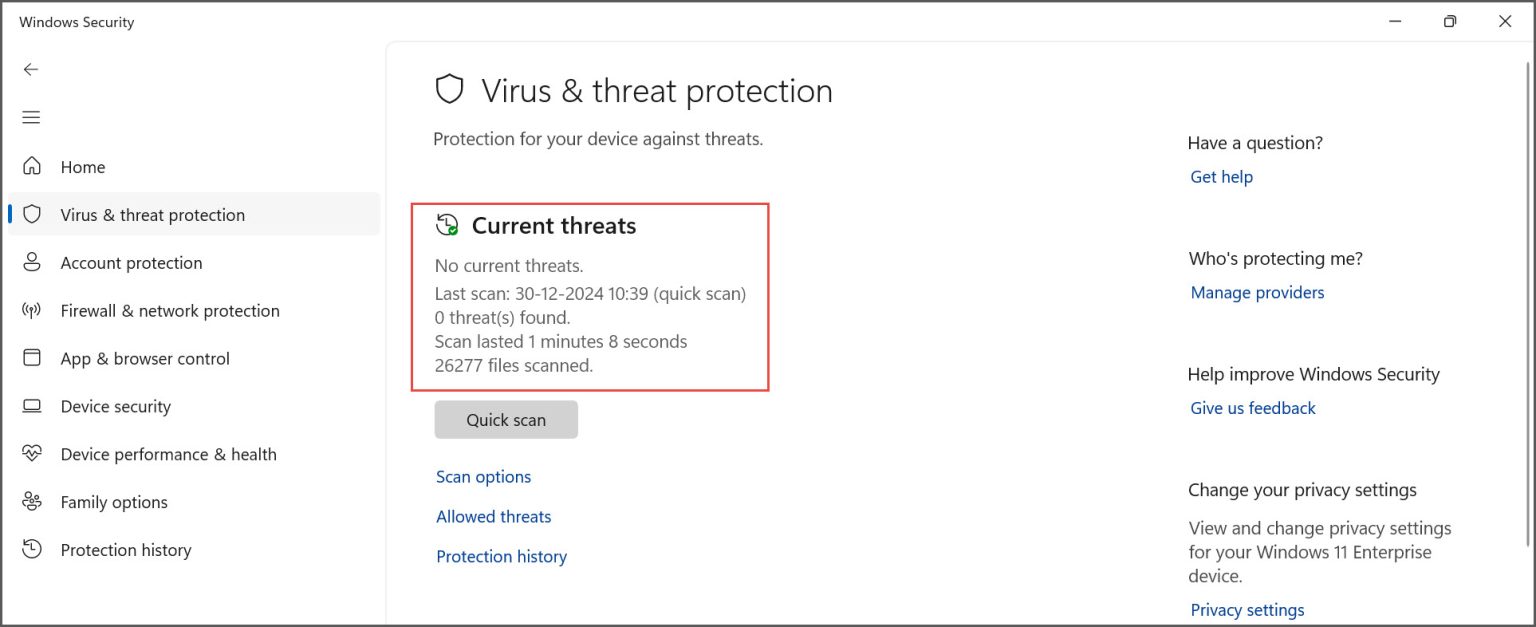Click the back arrow icon
The image size is (1536, 627).
[x=31, y=69]
